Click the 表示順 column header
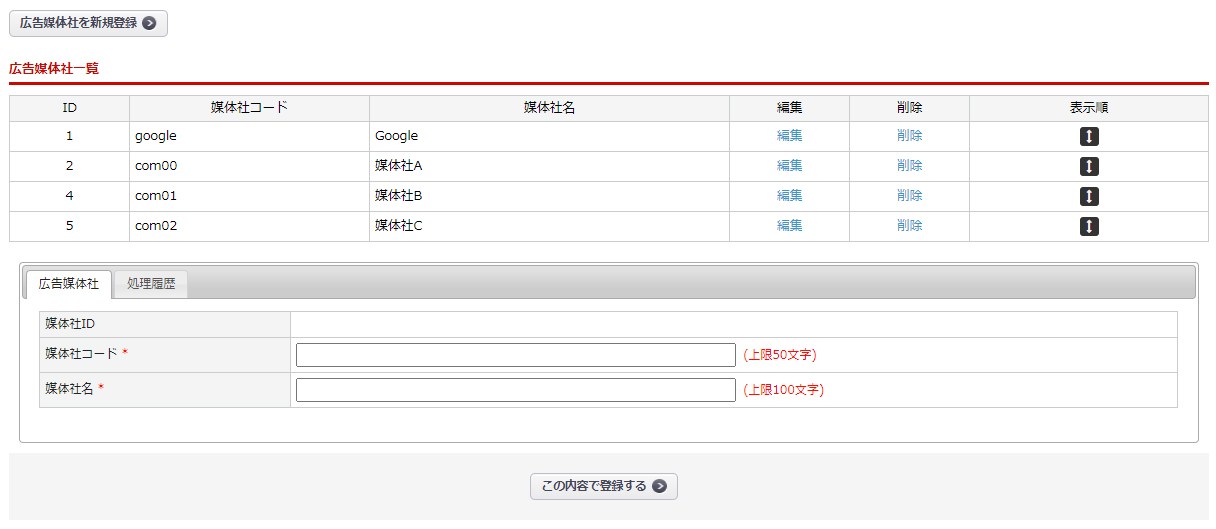The width and height of the screenshot is (1216, 529). click(x=1088, y=108)
